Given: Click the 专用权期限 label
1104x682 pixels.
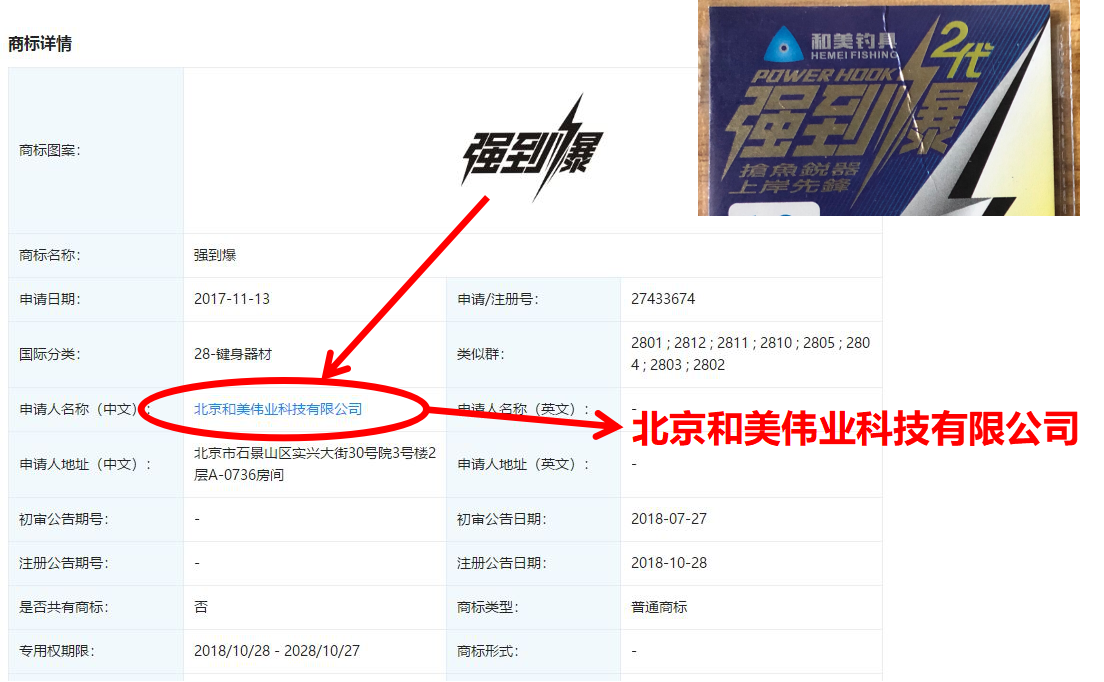Looking at the screenshot, I should [56, 651].
